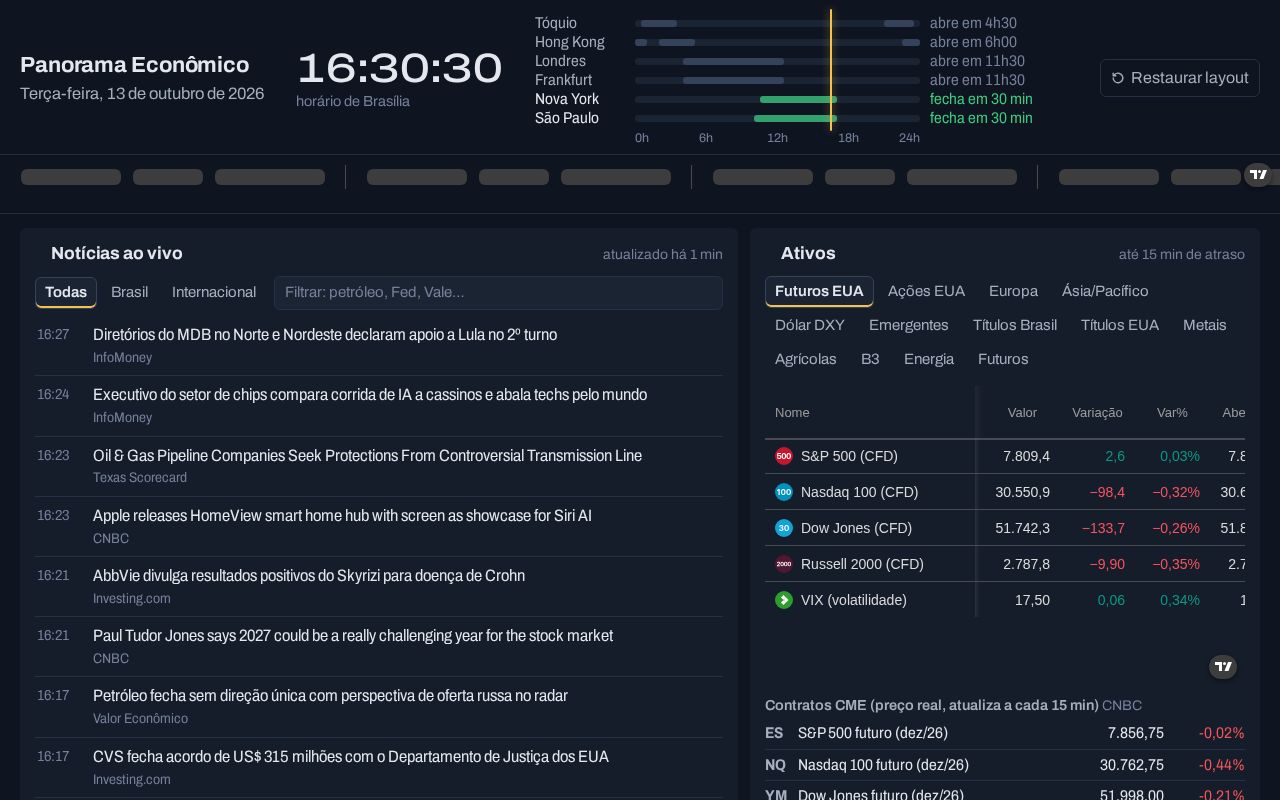Sort assets table by Variação column header
The image size is (1280, 800).
point(1097,413)
